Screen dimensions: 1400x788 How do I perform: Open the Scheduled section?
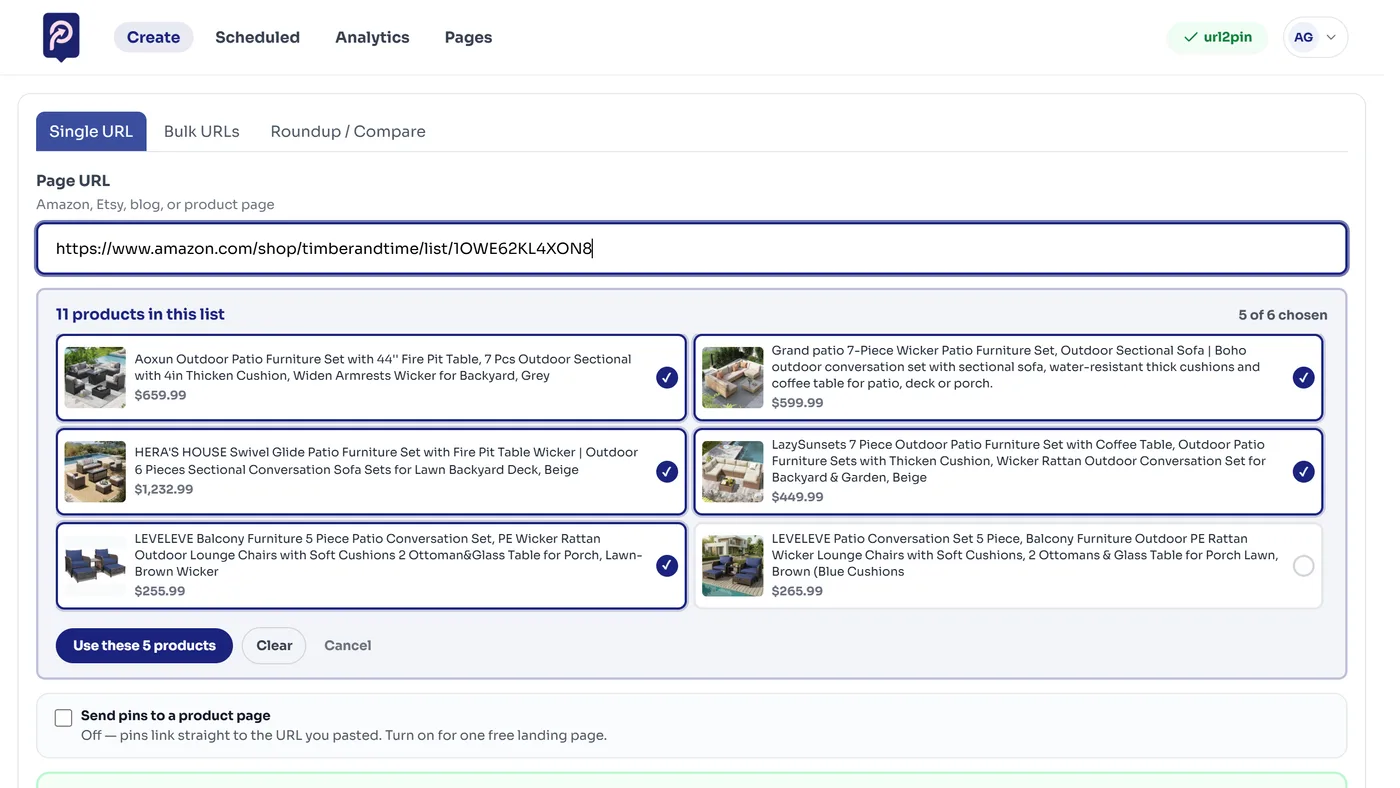(x=257, y=37)
